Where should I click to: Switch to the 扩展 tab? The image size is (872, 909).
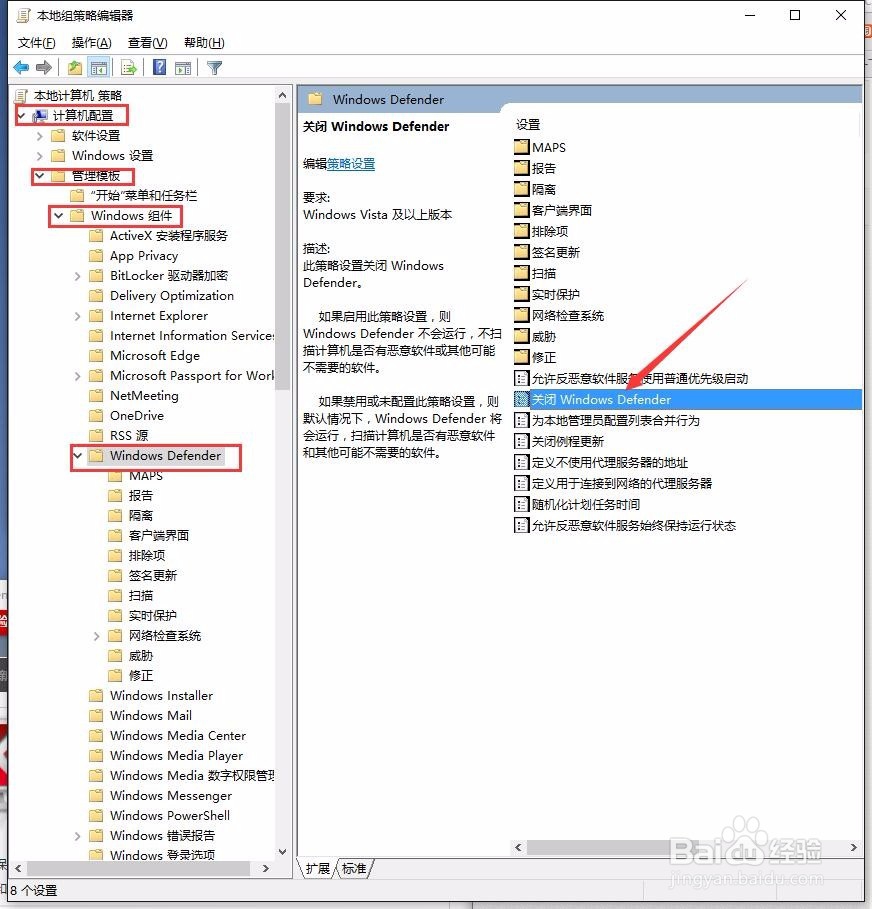click(317, 868)
